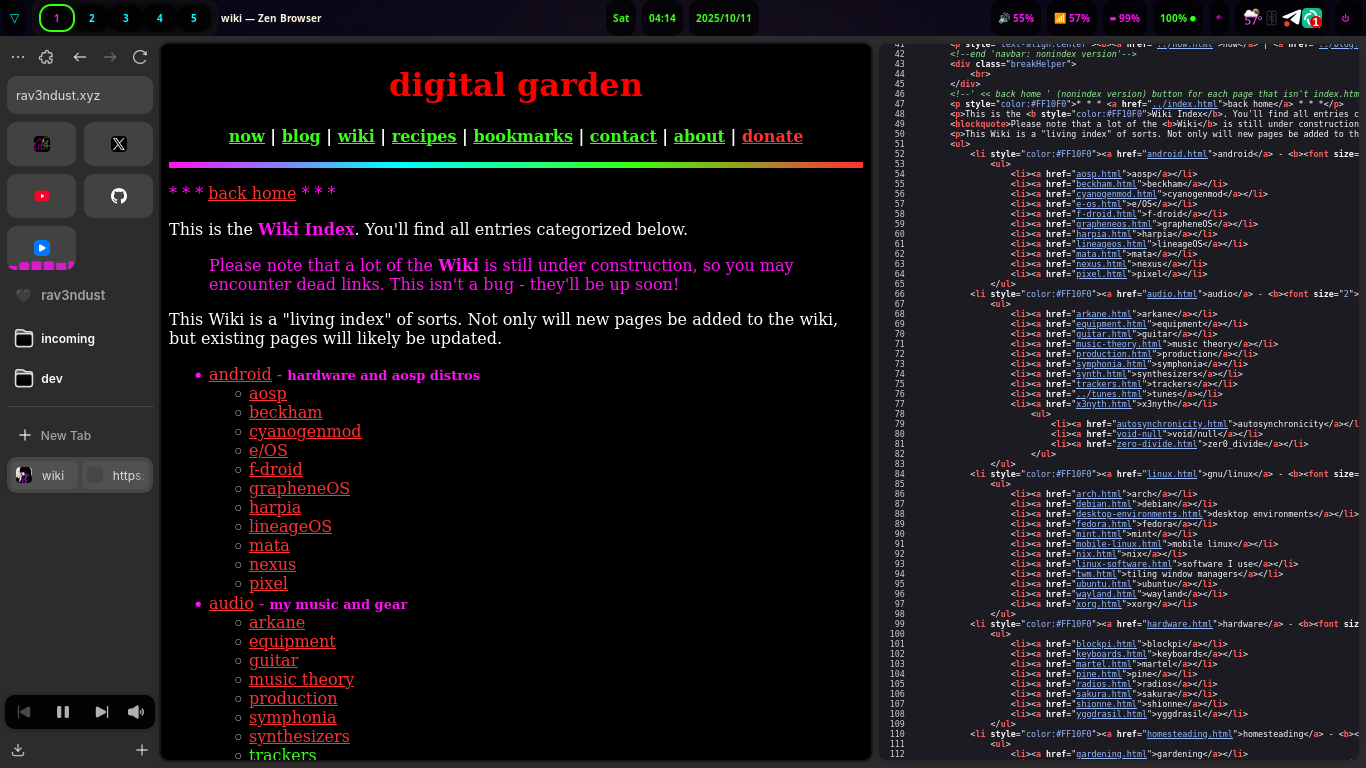Click the donate link in navbar
This screenshot has height=768, width=1366.
tap(772, 136)
